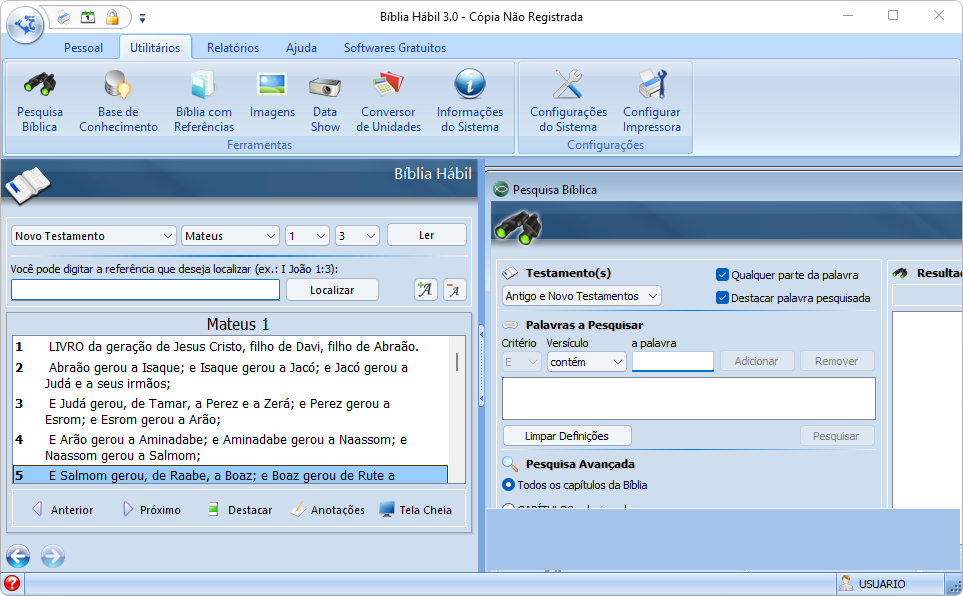Toggle Qualquer parte da palavra checkbox
The height and width of the screenshot is (596, 963).
point(722,275)
